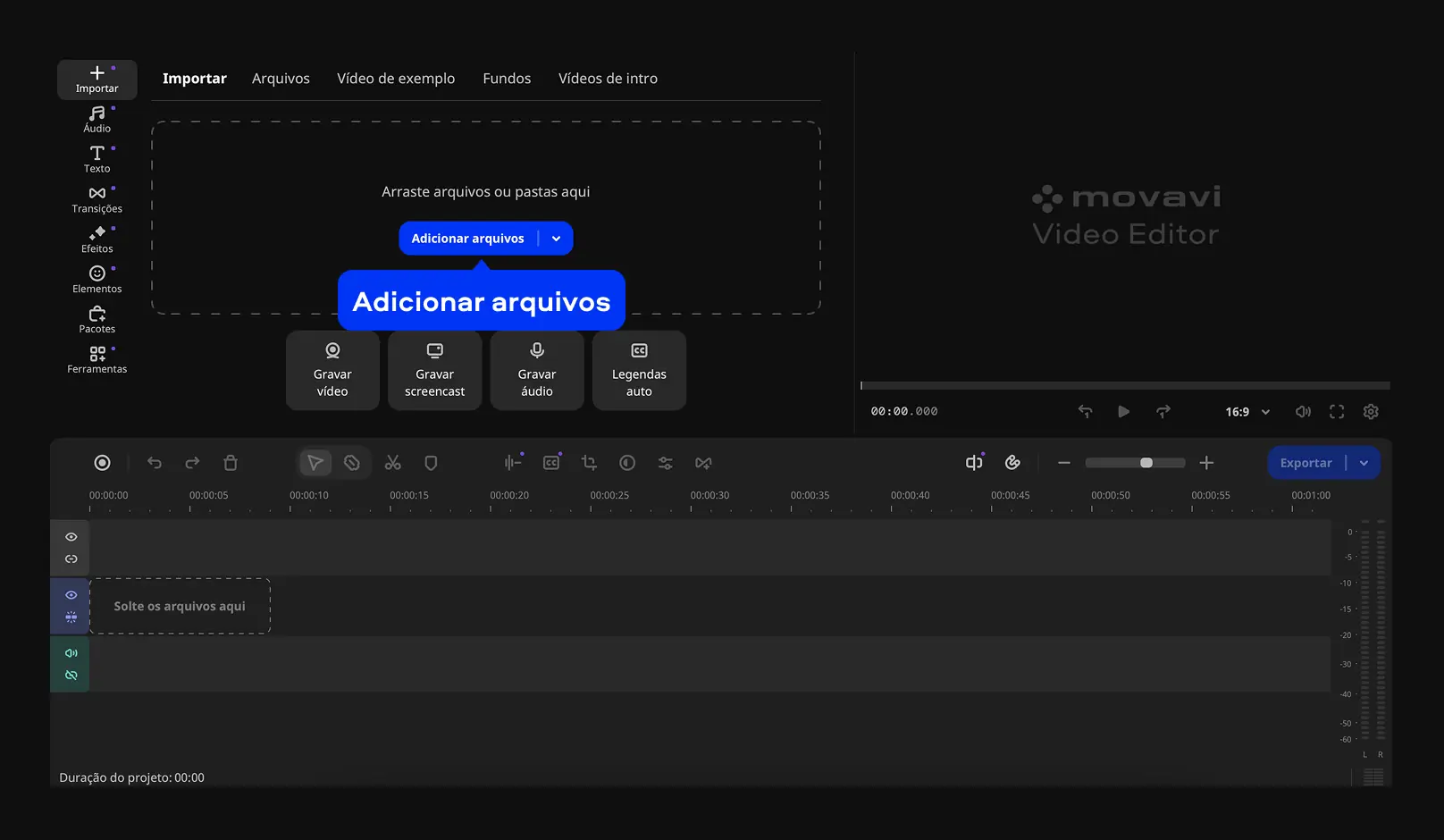1444x840 pixels.
Task: Switch to the Arquivos tab
Action: tap(281, 79)
